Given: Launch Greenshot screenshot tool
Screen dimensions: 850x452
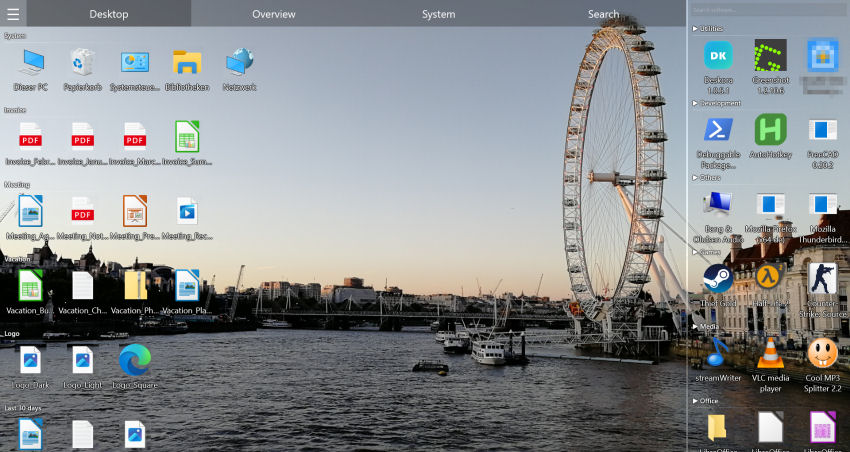Looking at the screenshot, I should 770,67.
